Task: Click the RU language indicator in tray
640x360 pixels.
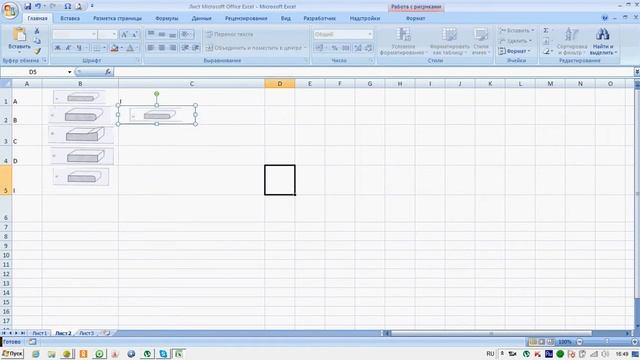Action: [x=490, y=353]
